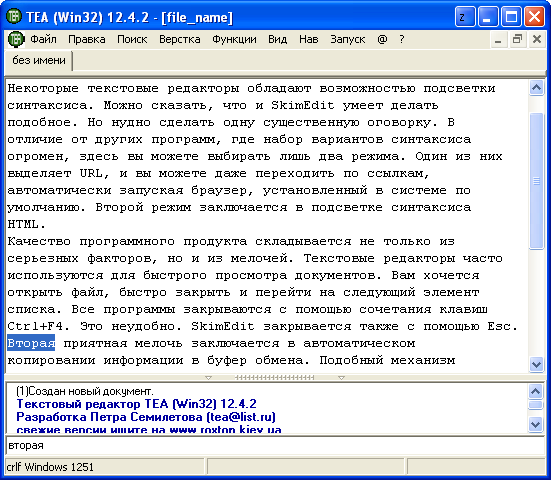Close the inner document with the X
This screenshot has width=551, height=480.
[537, 39]
